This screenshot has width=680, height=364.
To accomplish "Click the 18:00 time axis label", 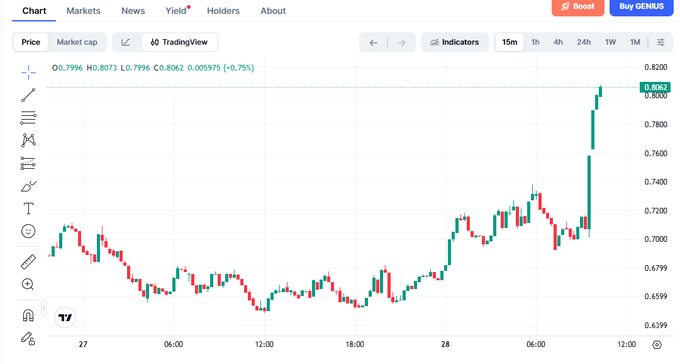I will (355, 344).
